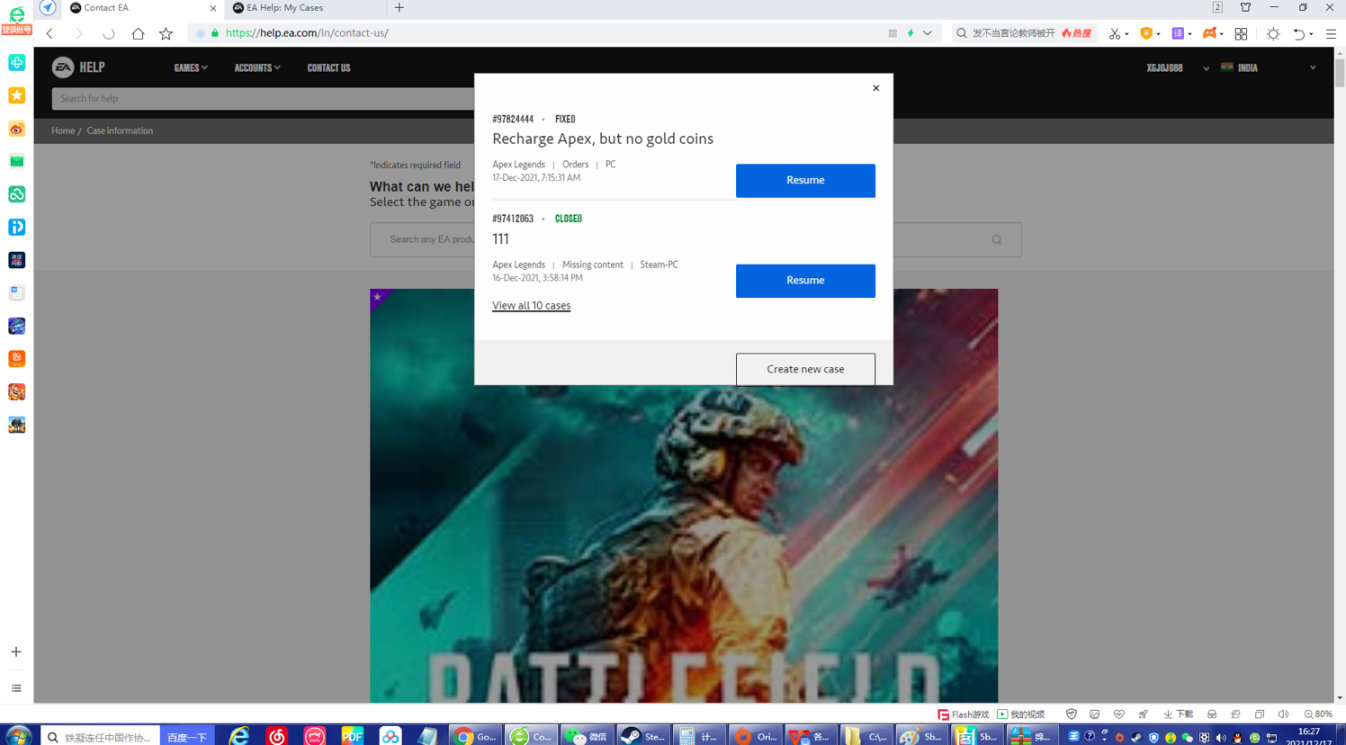
Task: Click the 80% zoom level indicator
Action: pyautogui.click(x=1319, y=714)
